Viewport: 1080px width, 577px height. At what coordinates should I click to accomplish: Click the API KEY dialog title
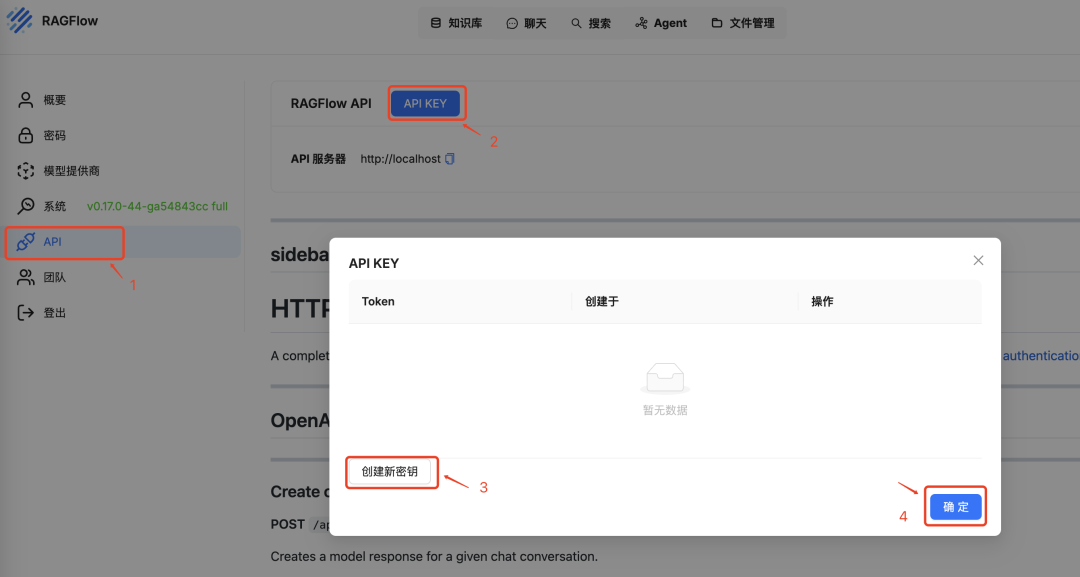[373, 263]
